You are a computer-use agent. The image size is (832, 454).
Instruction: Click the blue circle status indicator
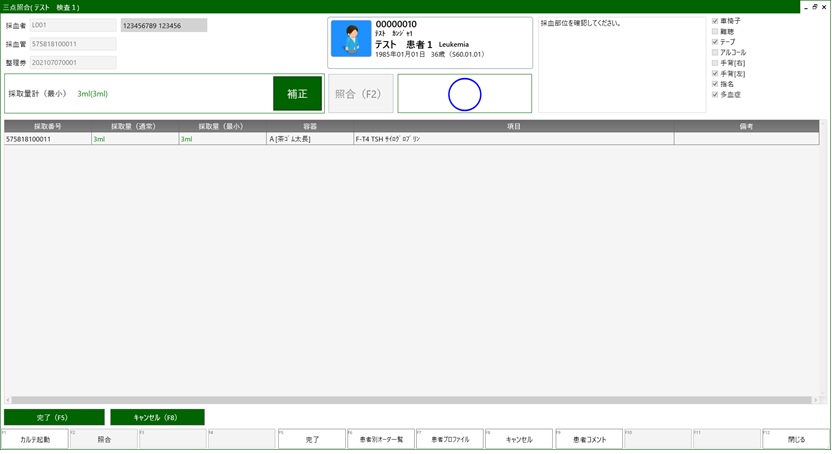(465, 93)
